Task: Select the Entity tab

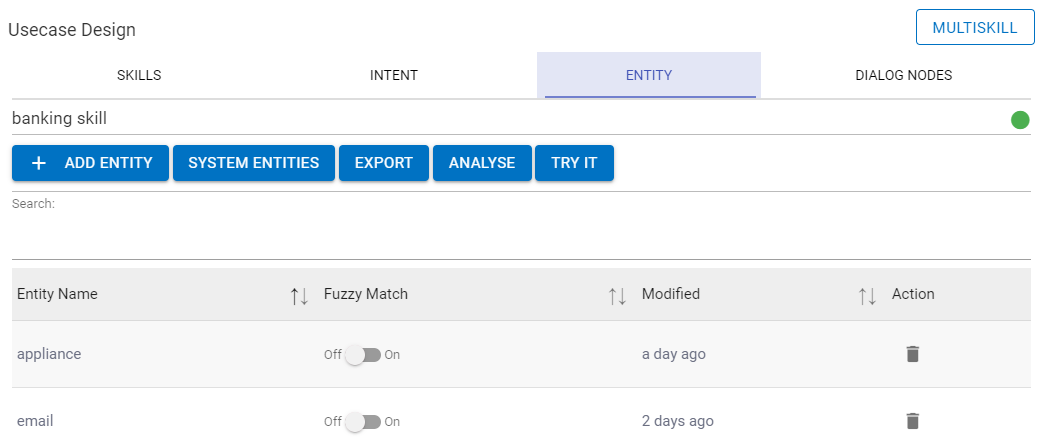Action: pyautogui.click(x=648, y=75)
